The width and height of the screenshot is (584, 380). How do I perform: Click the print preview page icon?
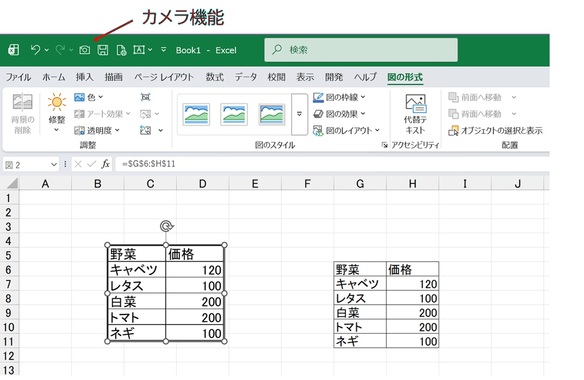click(121, 50)
